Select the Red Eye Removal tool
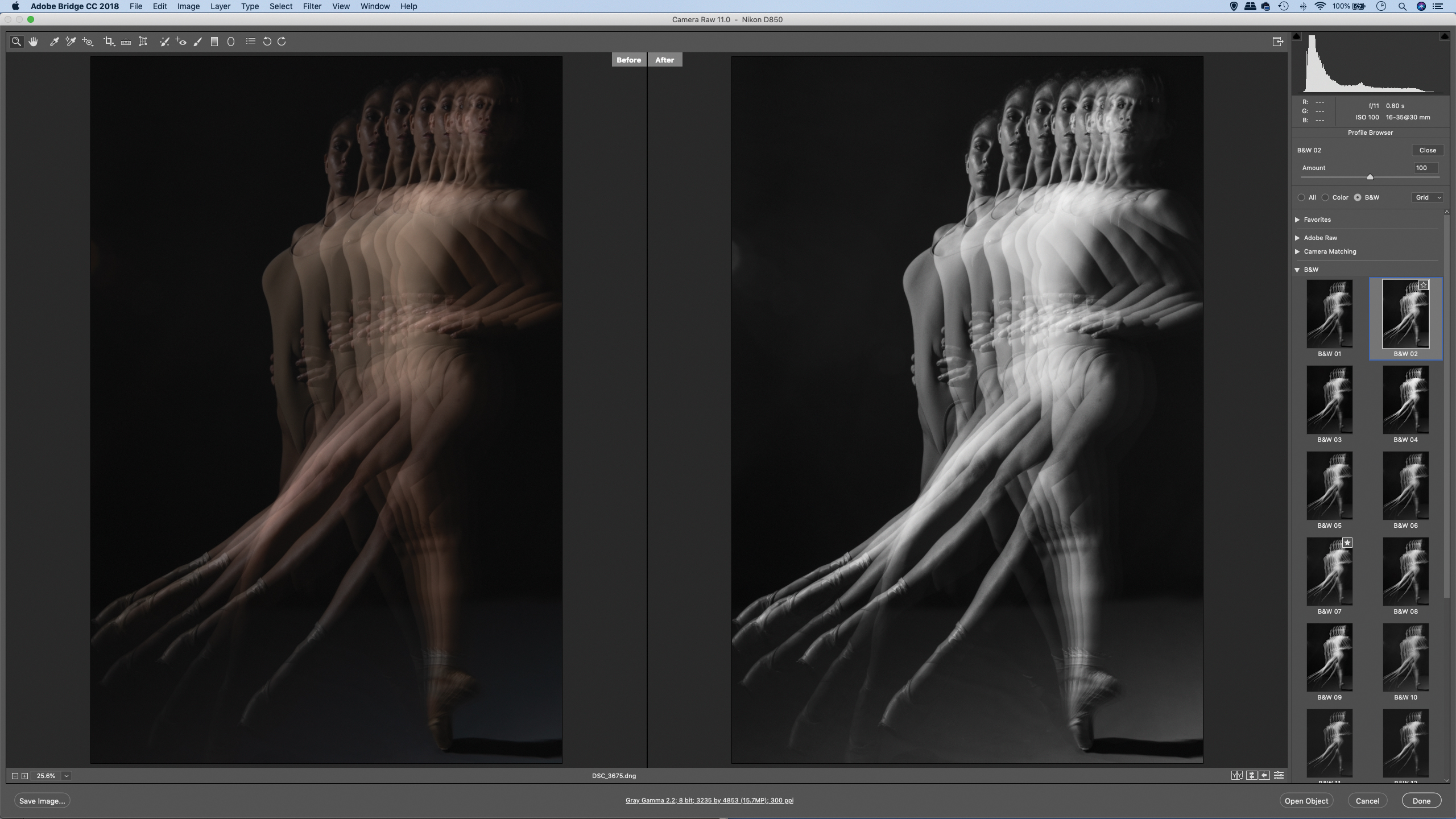The height and width of the screenshot is (819, 1456). pos(181,42)
